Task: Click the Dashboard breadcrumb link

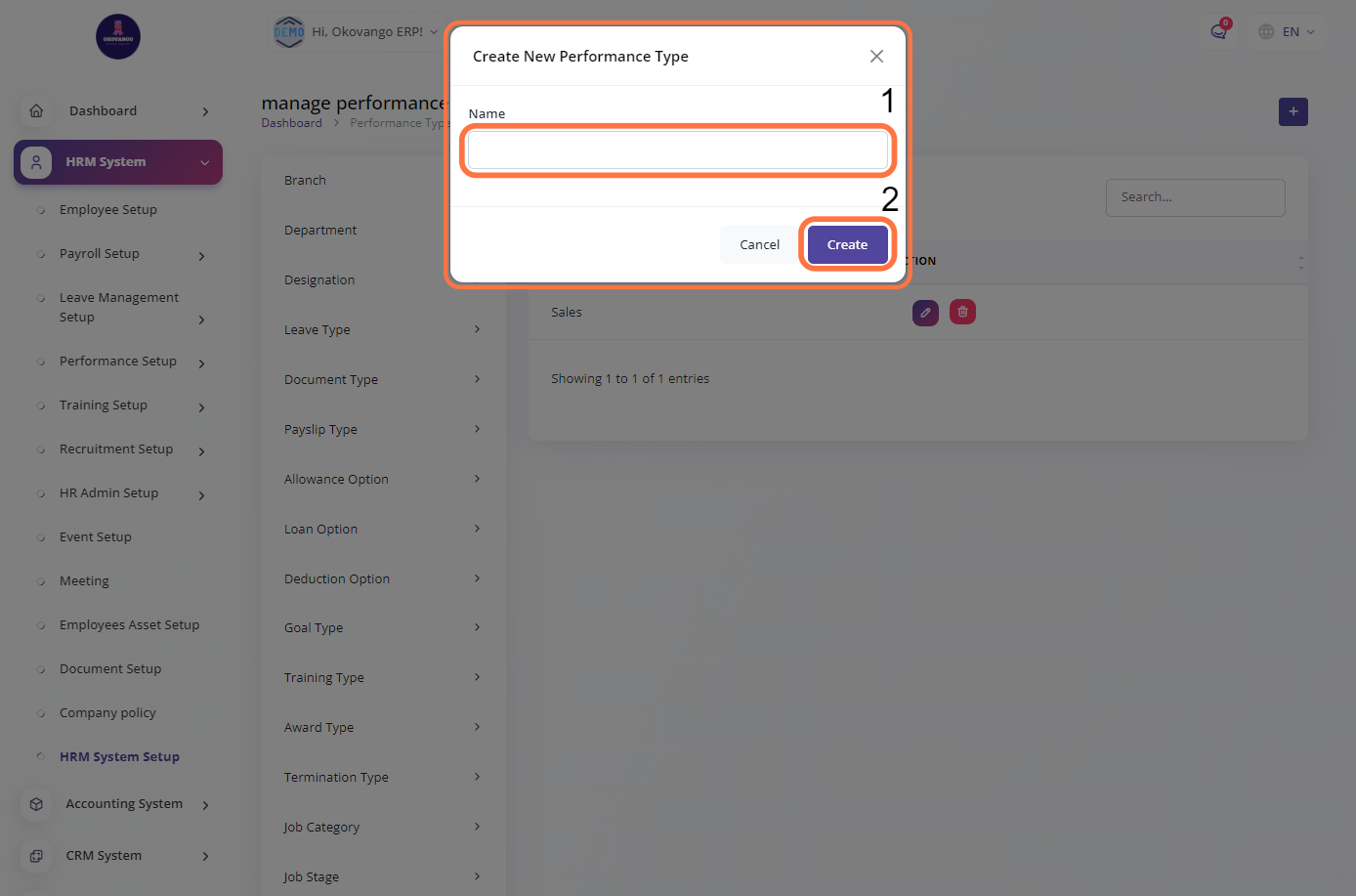Action: click(291, 123)
